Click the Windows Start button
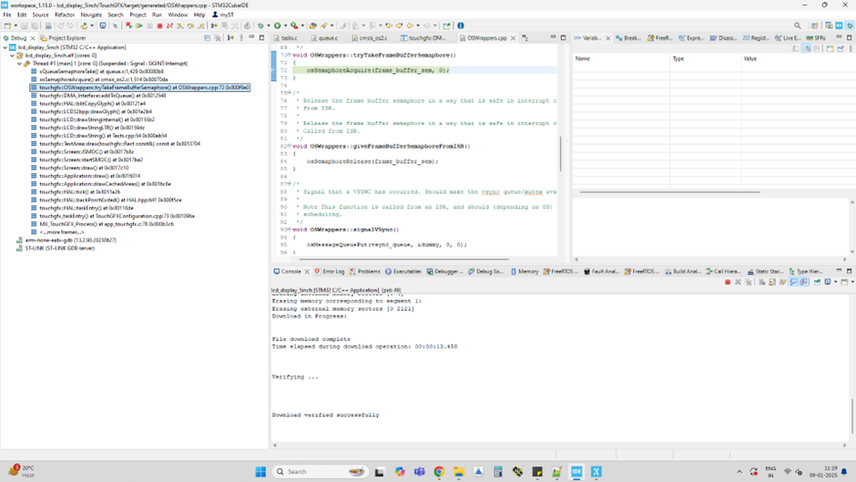Screen dimensions: 856x482 click(x=261, y=471)
